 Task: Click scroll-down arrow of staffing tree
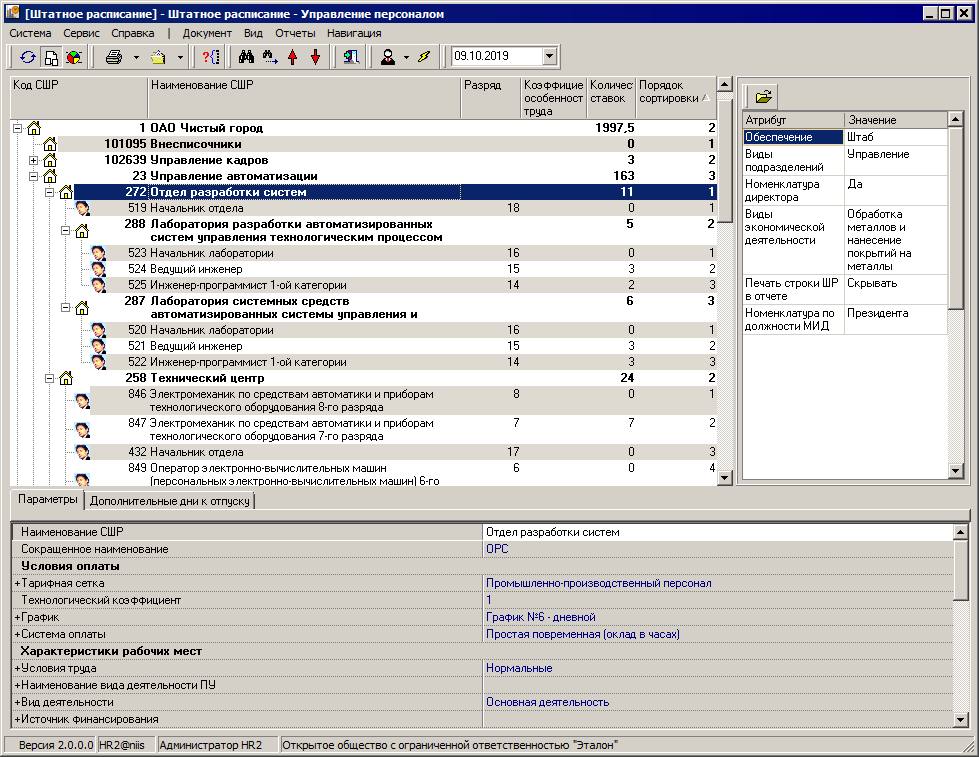point(724,478)
